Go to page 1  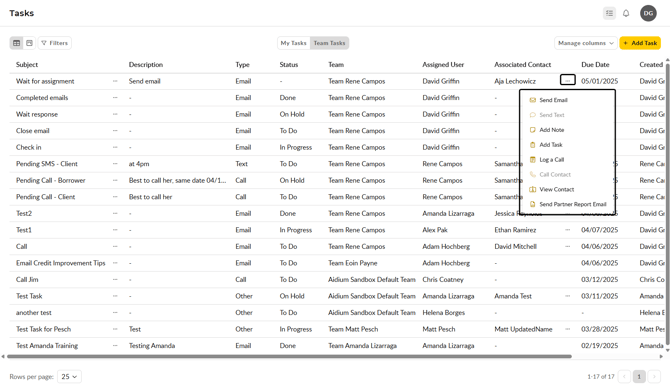point(639,376)
